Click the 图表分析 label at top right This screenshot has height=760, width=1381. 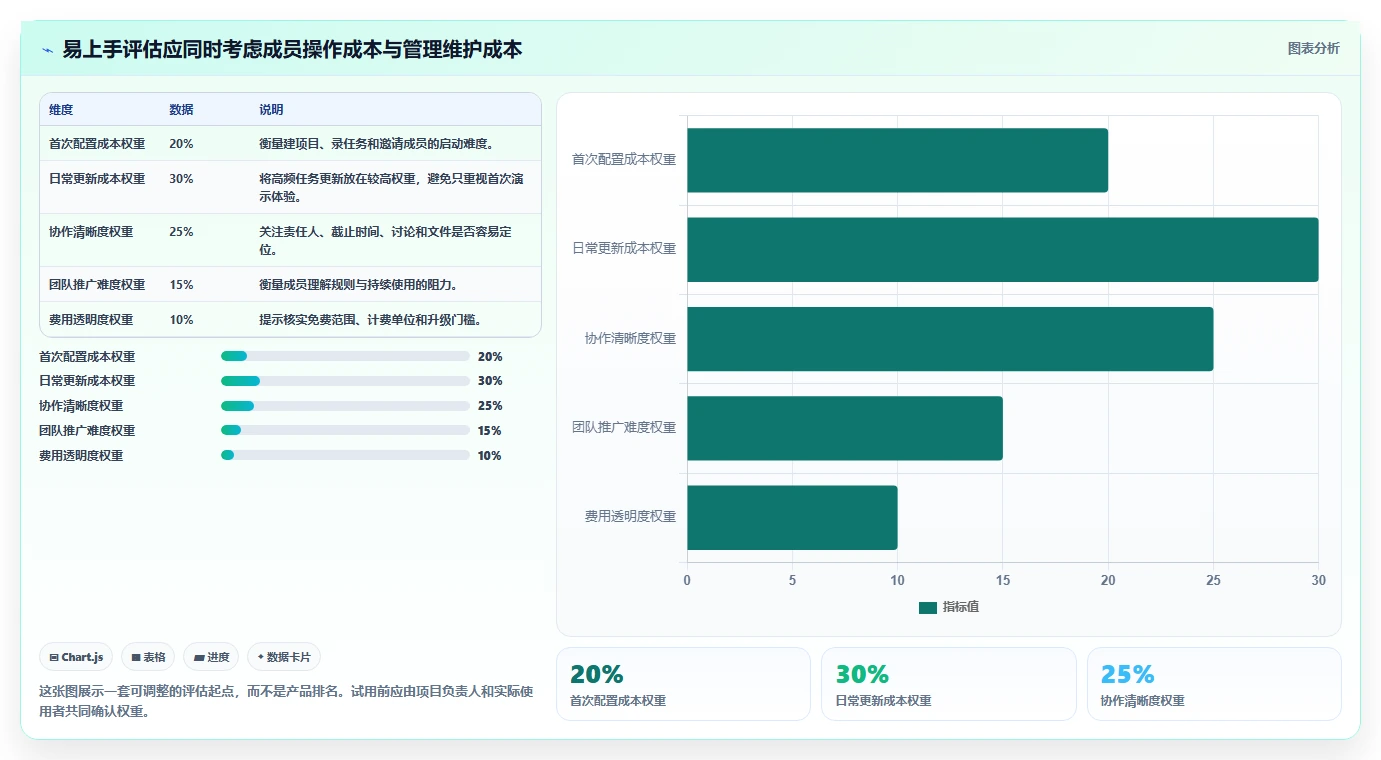click(1313, 48)
